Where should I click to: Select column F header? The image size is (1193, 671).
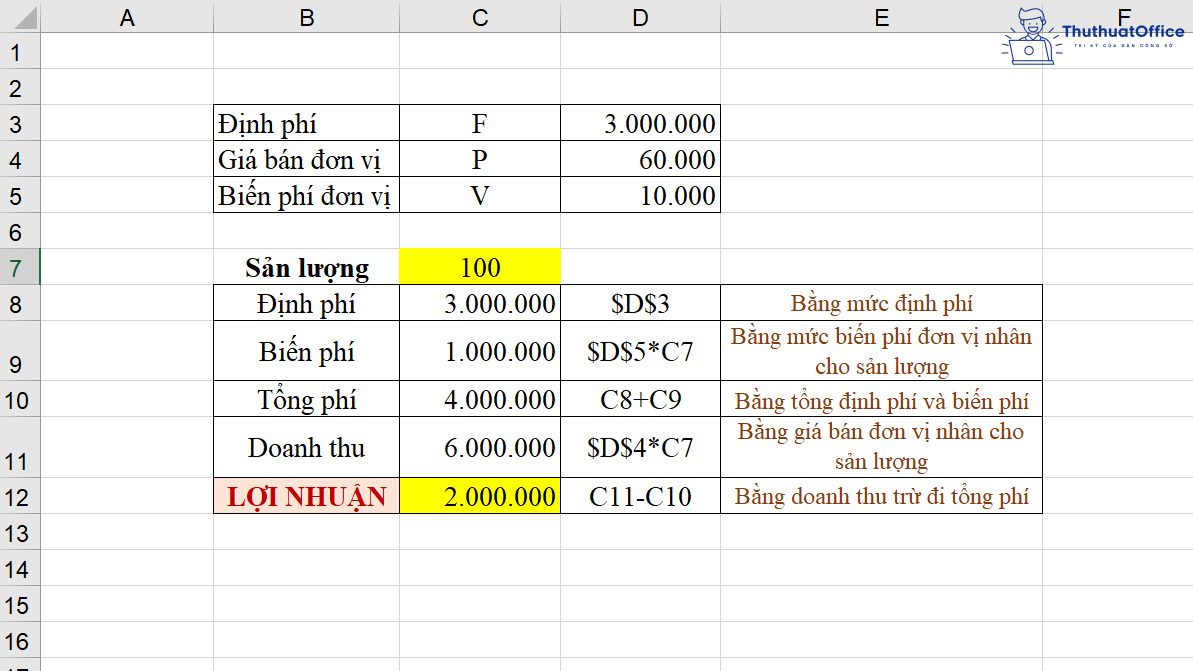click(1124, 14)
